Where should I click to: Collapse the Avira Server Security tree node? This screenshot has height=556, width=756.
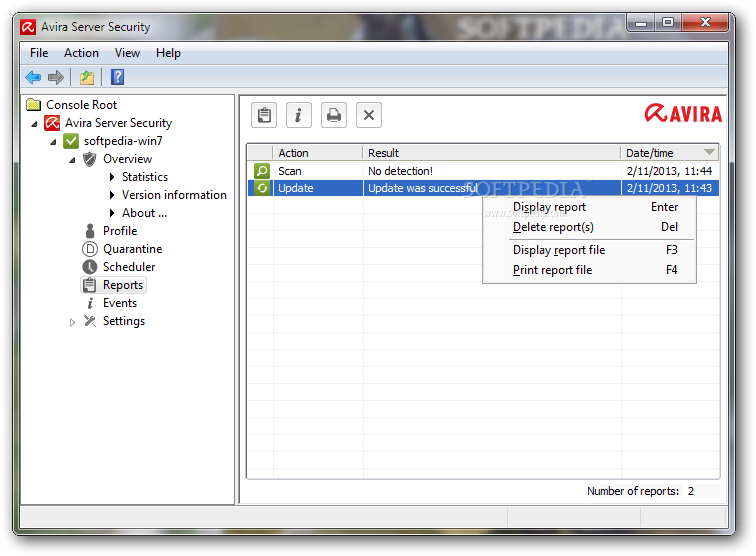click(x=34, y=124)
